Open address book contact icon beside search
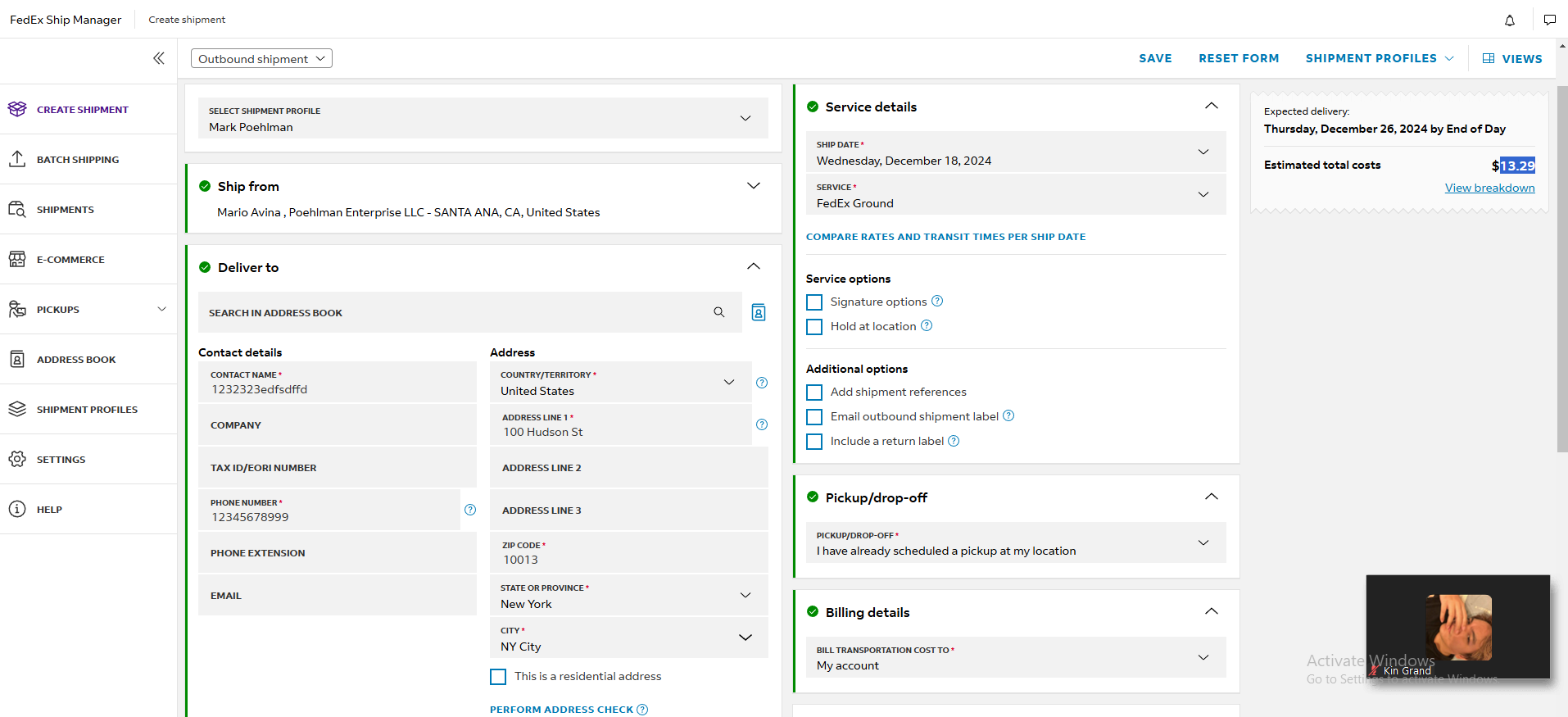Viewport: 1568px width, 717px height. (759, 312)
